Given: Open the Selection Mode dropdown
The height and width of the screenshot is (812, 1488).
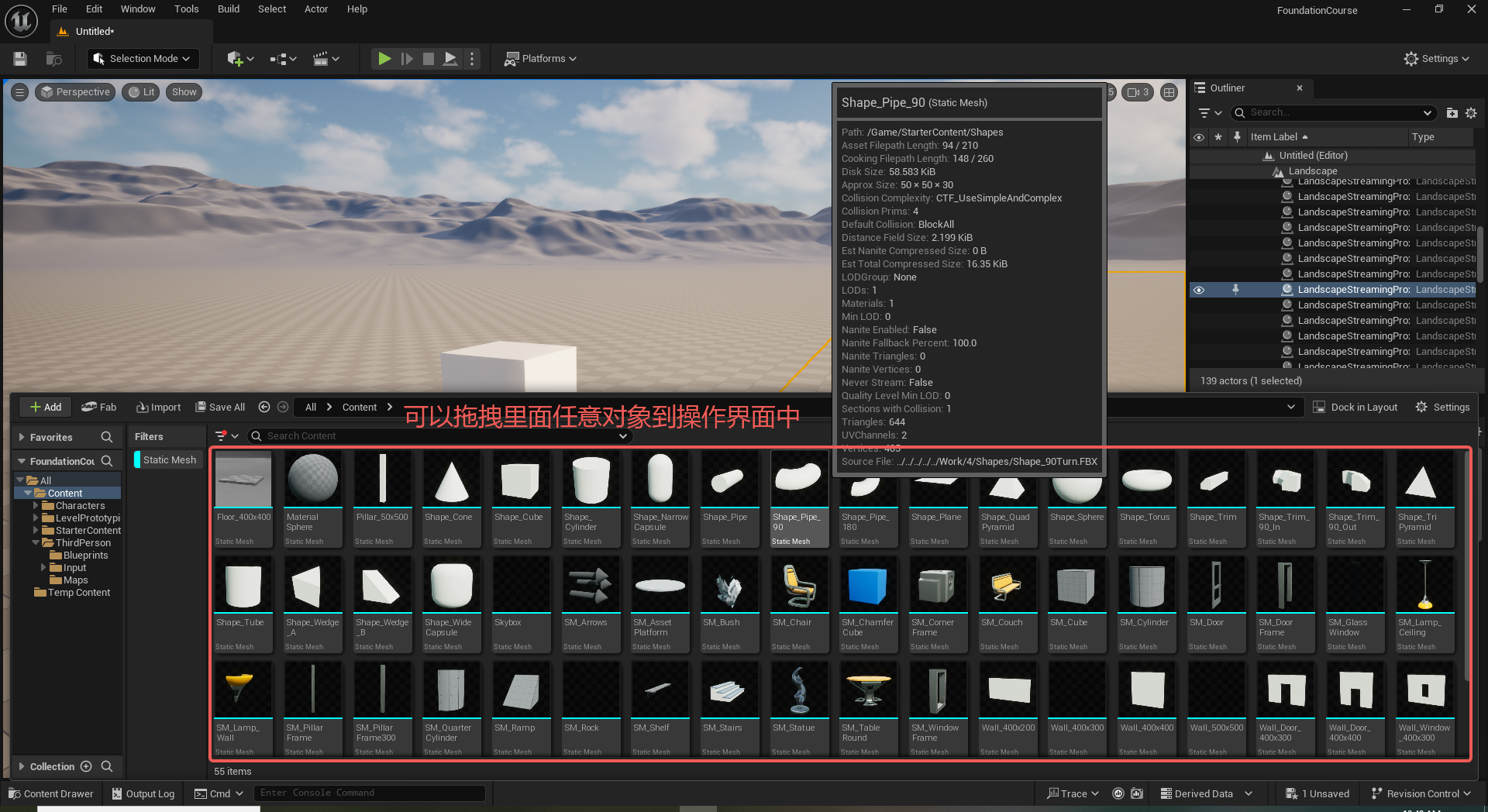Looking at the screenshot, I should 142,59.
